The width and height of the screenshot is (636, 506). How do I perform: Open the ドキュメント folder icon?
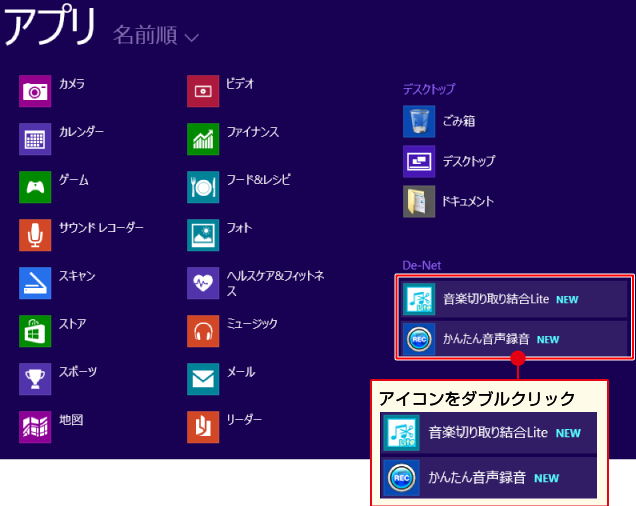tap(419, 202)
